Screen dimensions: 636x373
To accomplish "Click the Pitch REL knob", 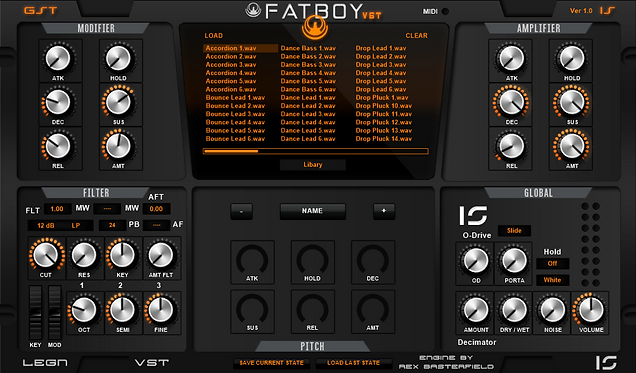I will click(312, 309).
